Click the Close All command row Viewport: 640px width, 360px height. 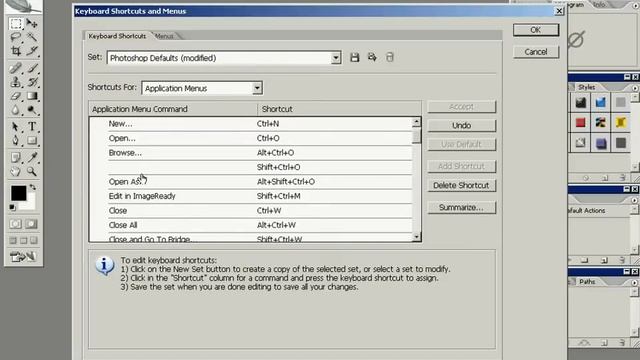[260, 225]
